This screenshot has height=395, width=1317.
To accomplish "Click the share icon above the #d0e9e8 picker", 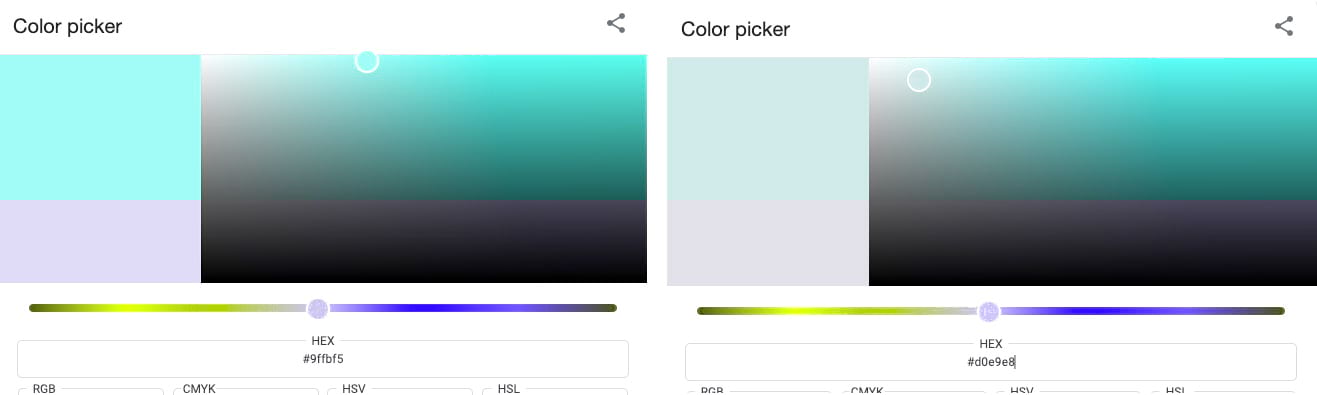I will click(1284, 26).
